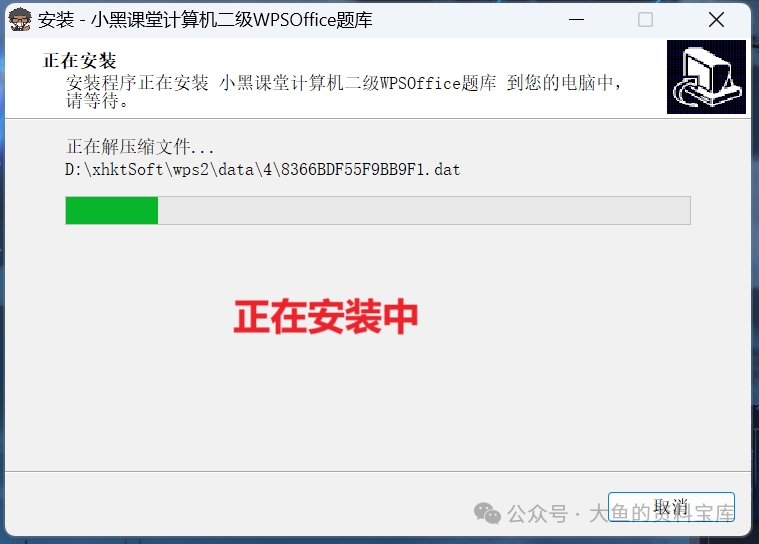Minimize the installer window
The image size is (759, 544).
(x=576, y=20)
